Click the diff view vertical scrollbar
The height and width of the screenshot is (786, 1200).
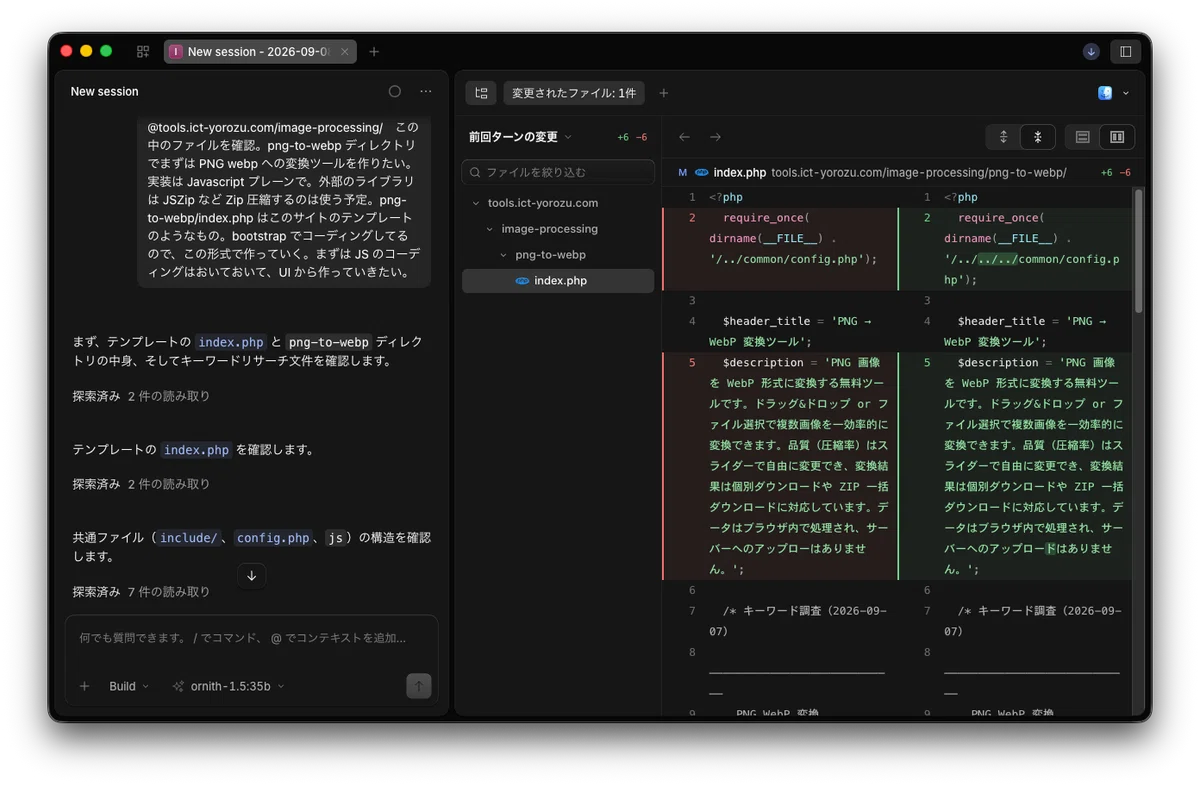pos(1138,250)
